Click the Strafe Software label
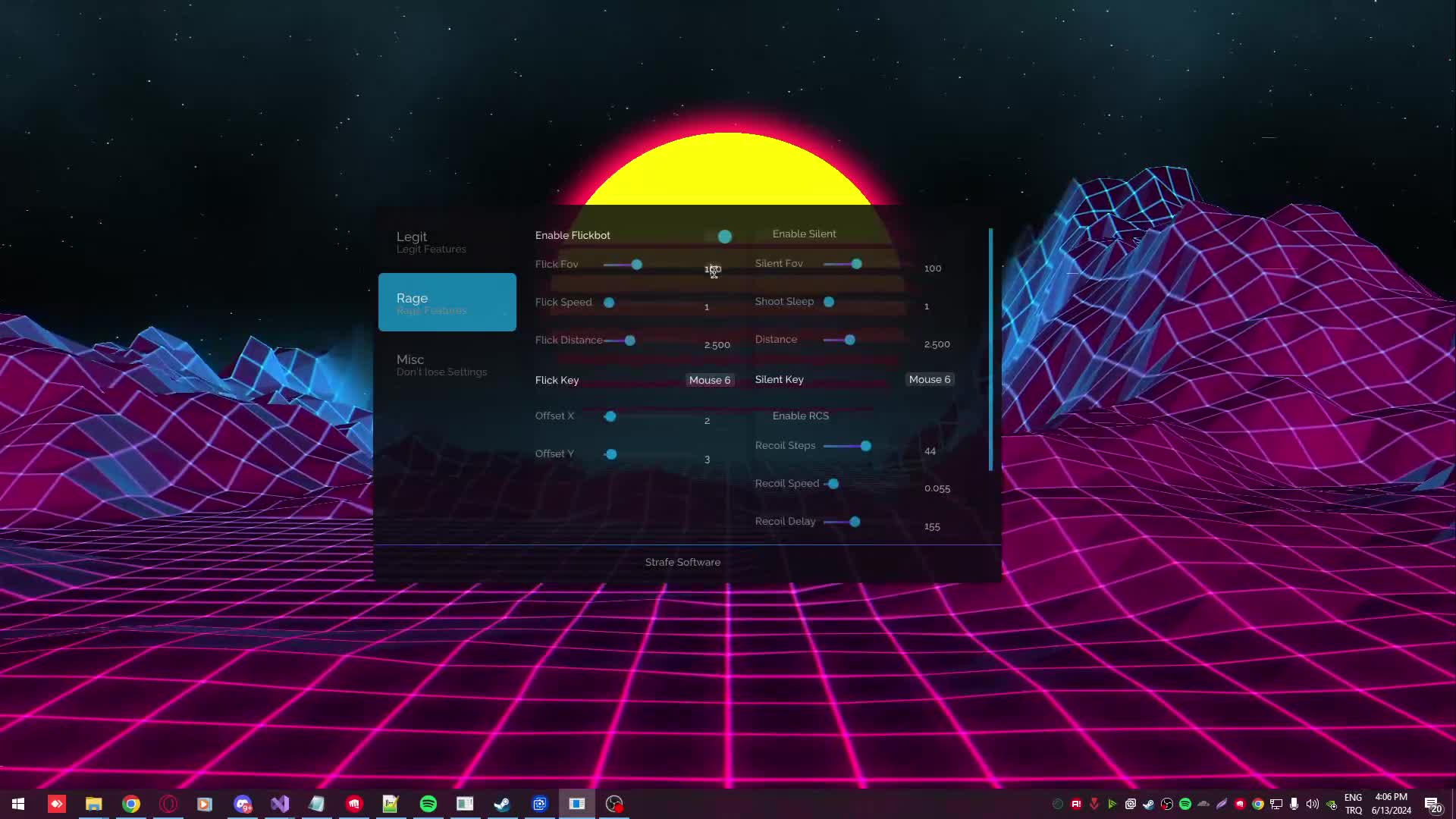1456x819 pixels. [682, 562]
